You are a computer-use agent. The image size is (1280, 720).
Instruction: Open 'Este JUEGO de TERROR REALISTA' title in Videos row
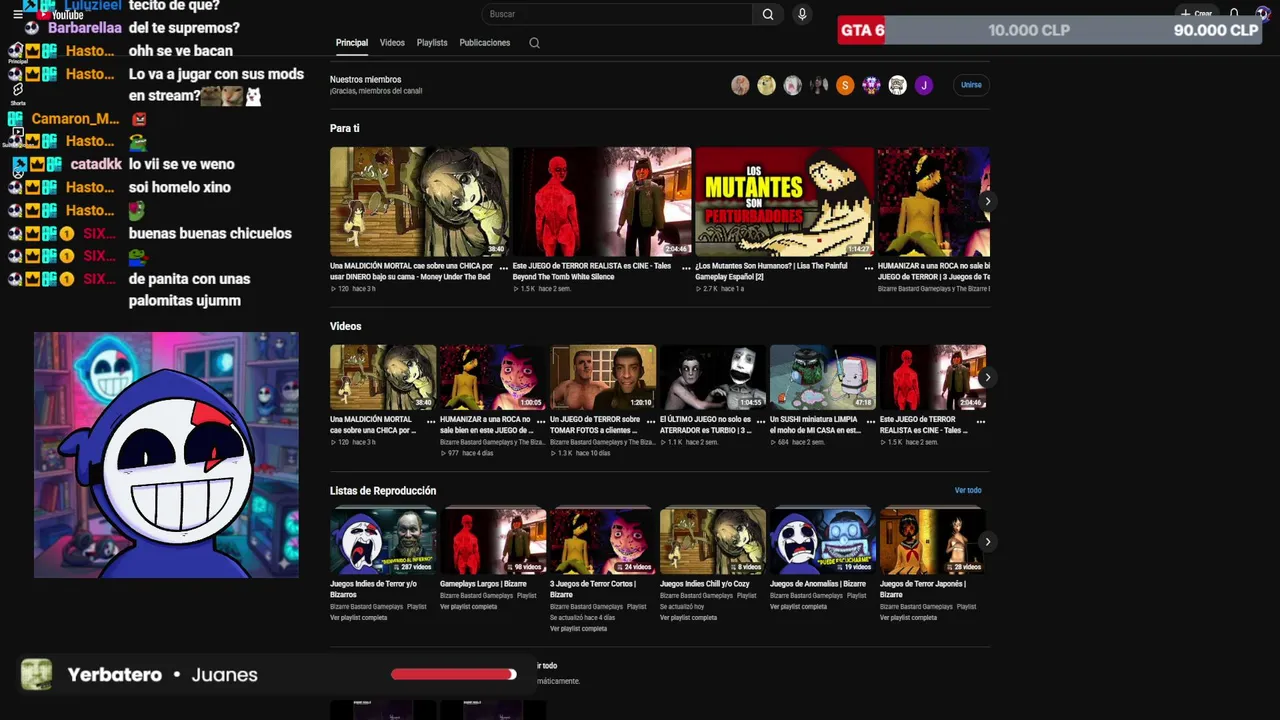coord(924,425)
